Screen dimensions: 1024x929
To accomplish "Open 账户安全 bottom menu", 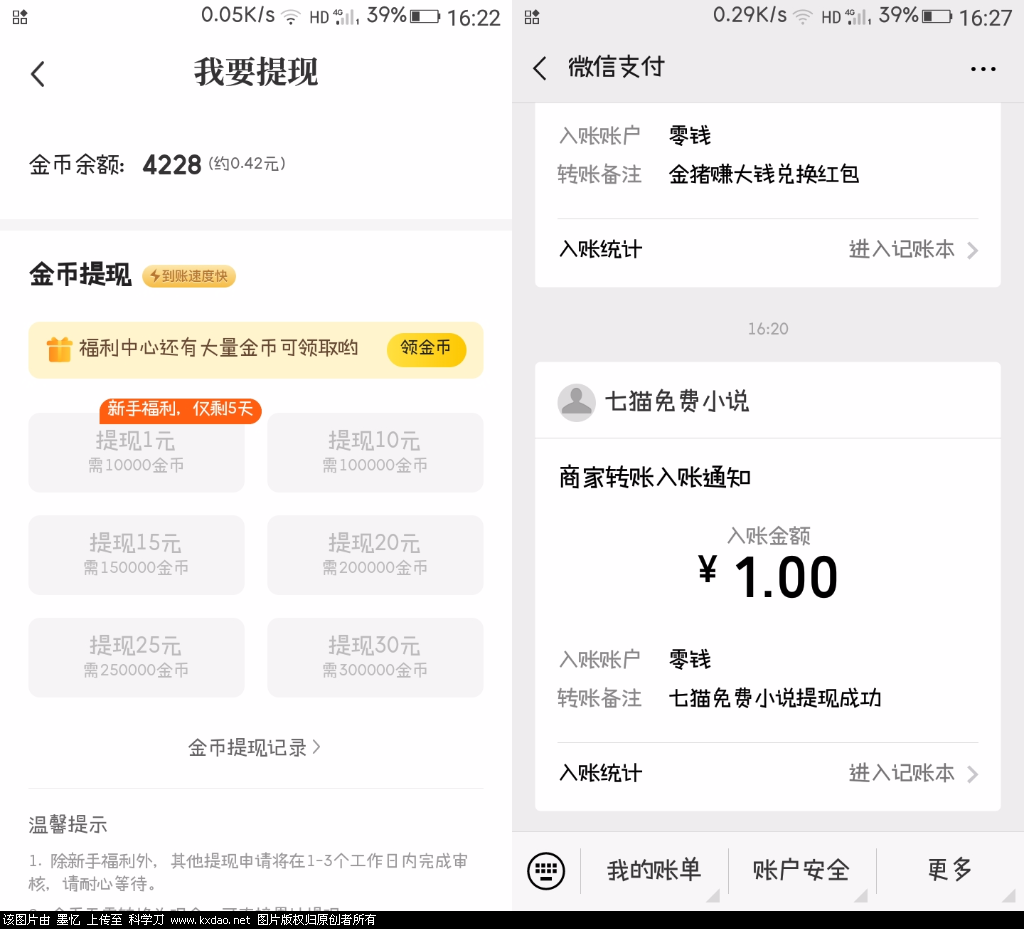I will (802, 871).
